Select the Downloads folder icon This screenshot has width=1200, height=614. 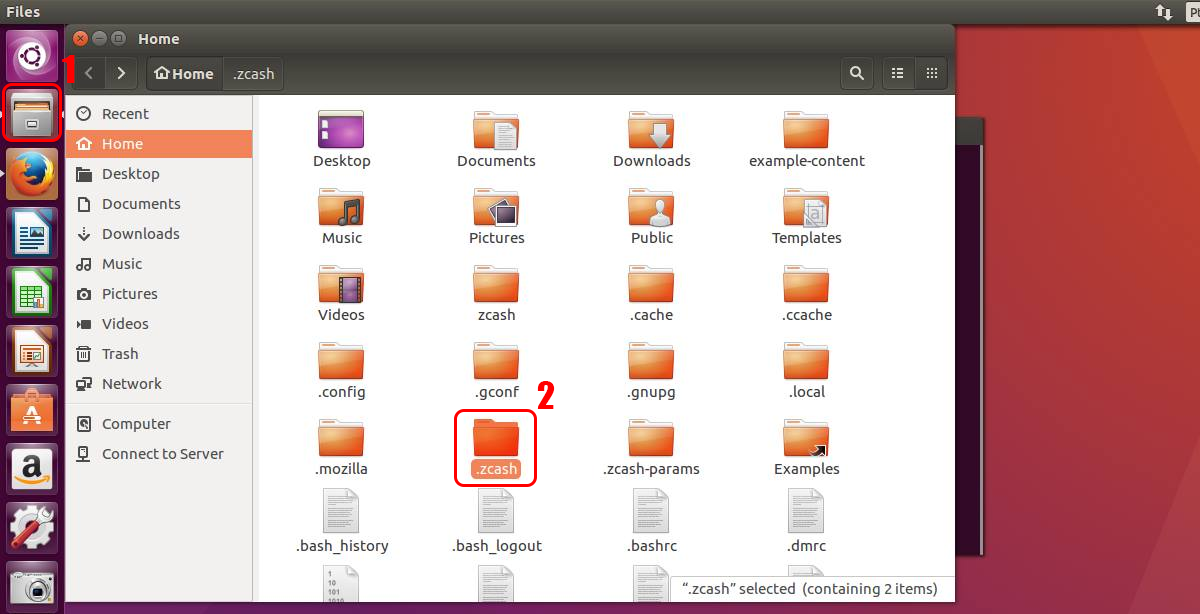[651, 140]
